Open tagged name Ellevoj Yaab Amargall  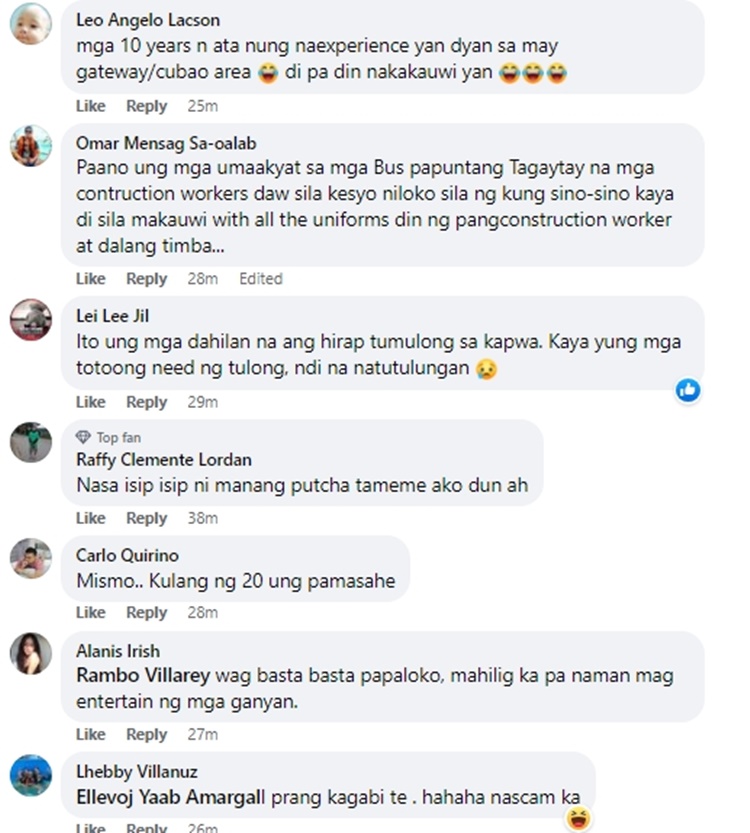(171, 797)
